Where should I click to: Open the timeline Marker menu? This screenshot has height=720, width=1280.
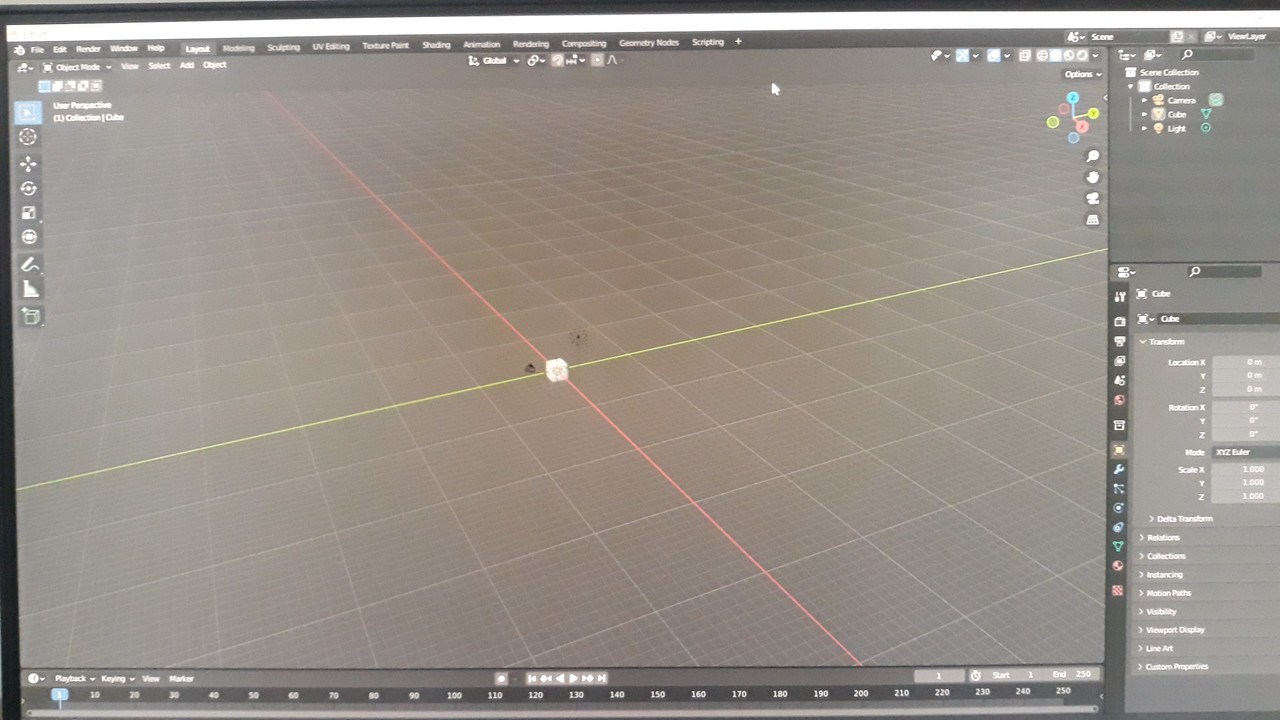pos(181,679)
